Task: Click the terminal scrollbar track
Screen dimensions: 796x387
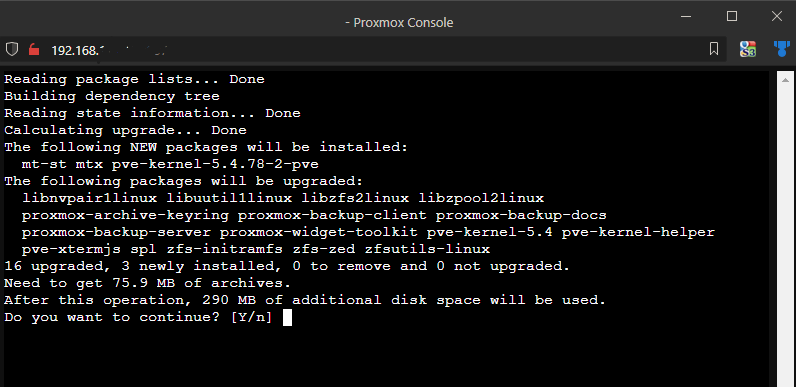Action: 785,236
